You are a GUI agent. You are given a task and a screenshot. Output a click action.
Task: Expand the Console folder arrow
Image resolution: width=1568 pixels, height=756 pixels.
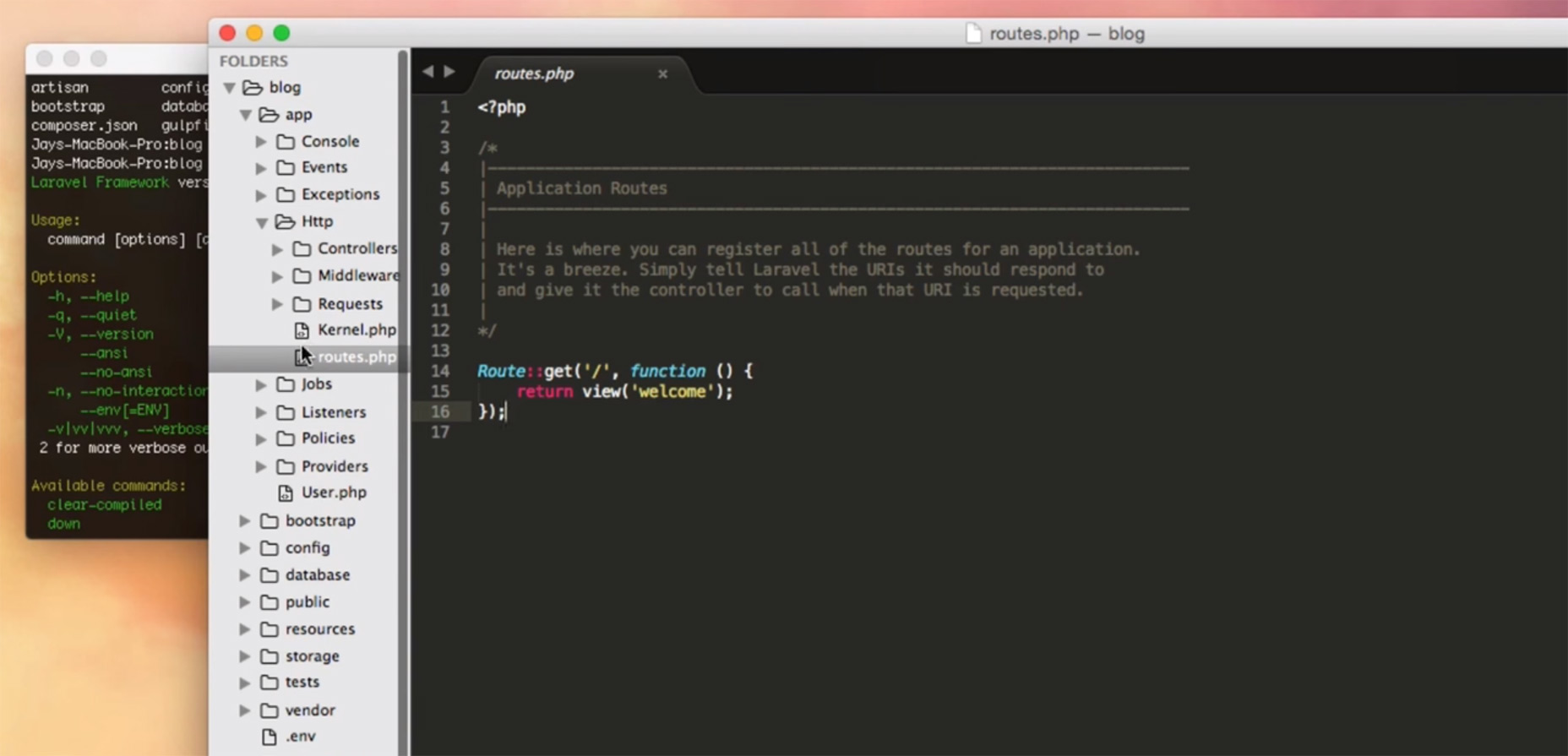[261, 142]
